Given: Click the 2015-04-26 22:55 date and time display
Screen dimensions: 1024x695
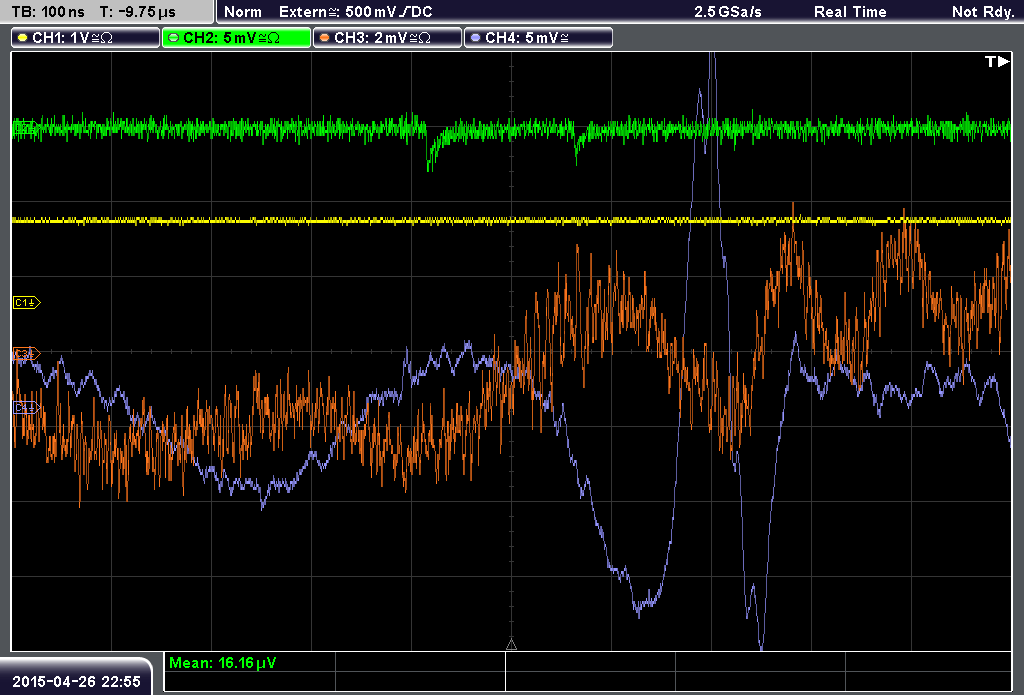Looking at the screenshot, I should click(76, 681).
